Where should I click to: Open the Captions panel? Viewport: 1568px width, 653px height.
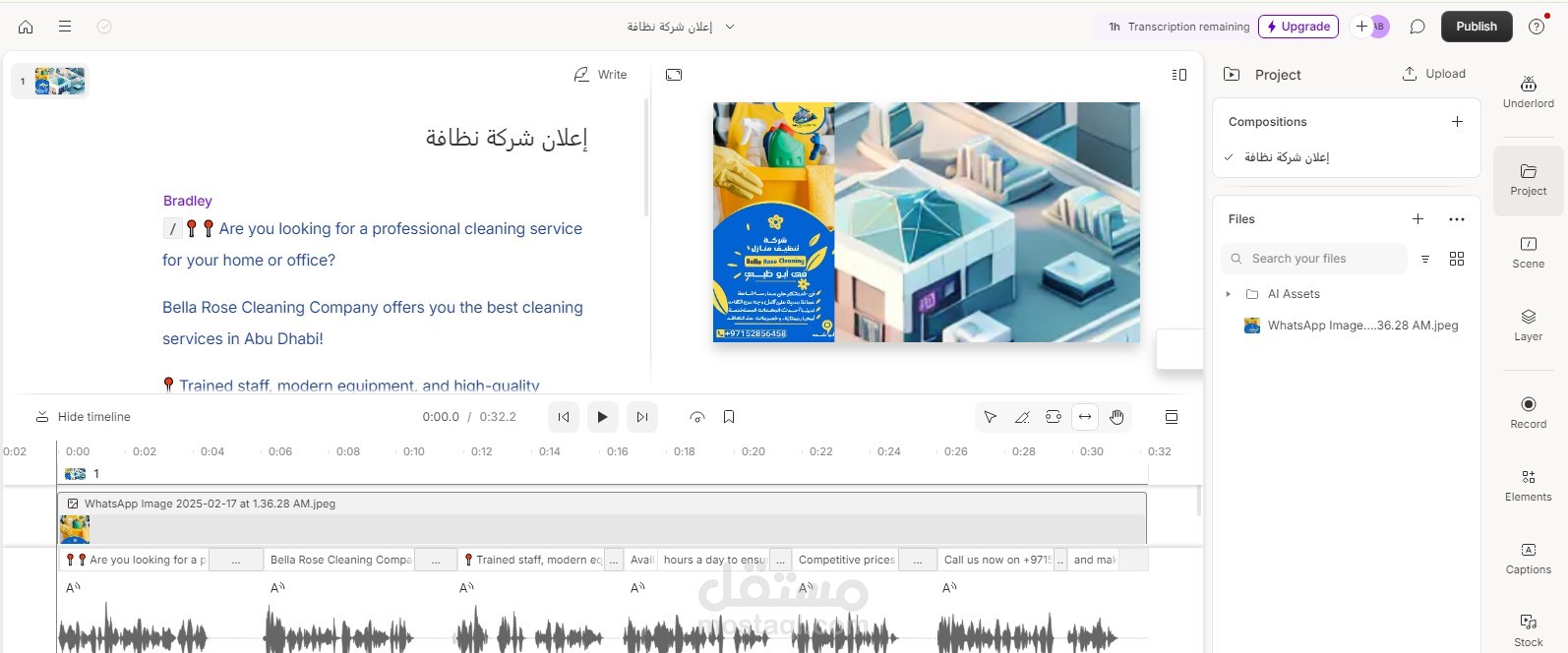pos(1529,559)
